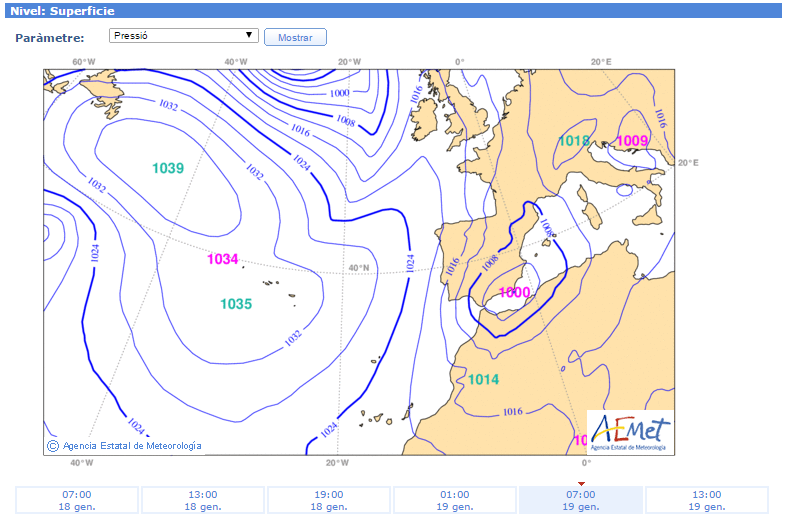
Task: Switch to the 19:00 18 gen. forecast
Action: click(329, 500)
